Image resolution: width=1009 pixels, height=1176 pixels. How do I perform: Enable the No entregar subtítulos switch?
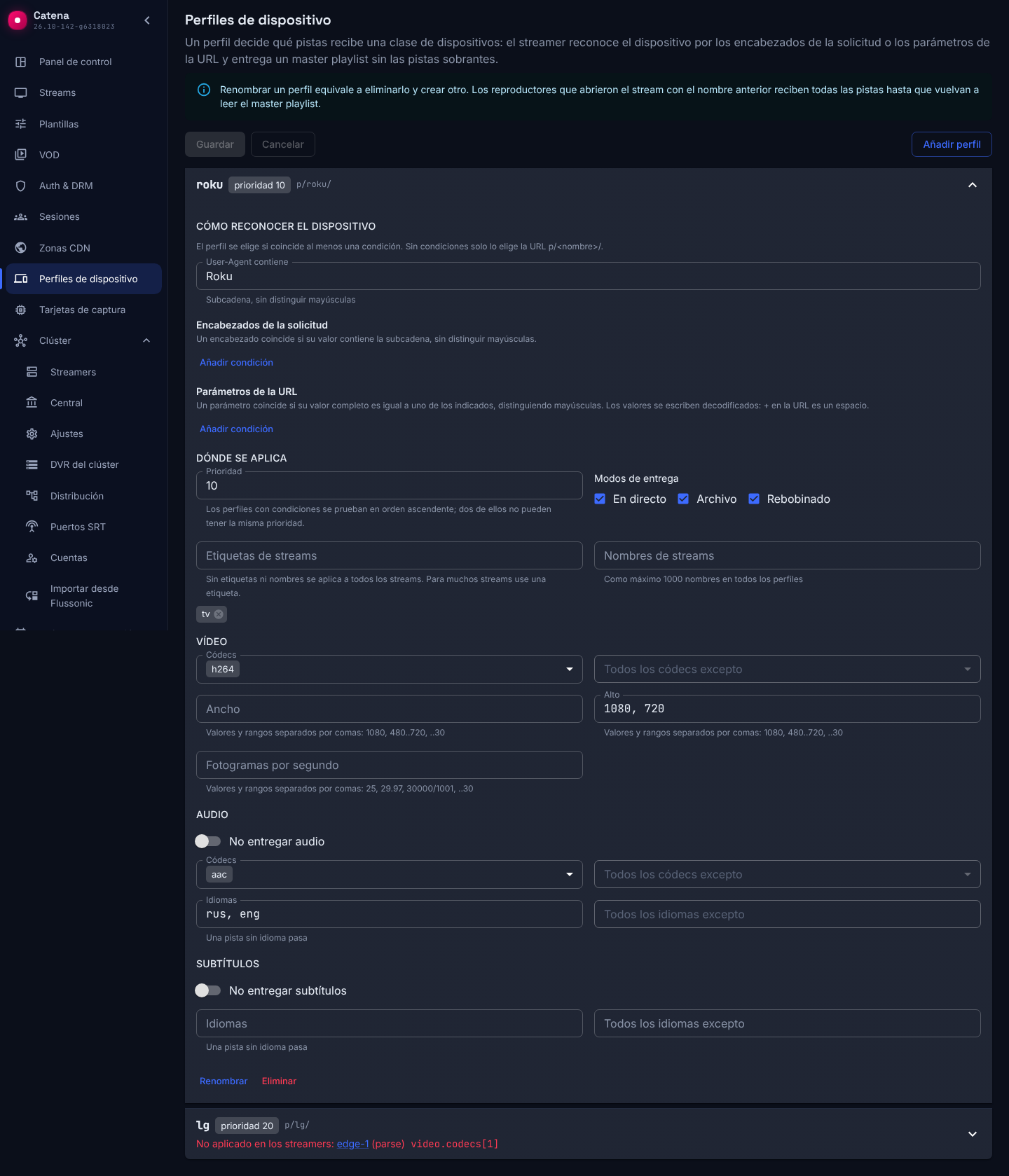[x=208, y=990]
